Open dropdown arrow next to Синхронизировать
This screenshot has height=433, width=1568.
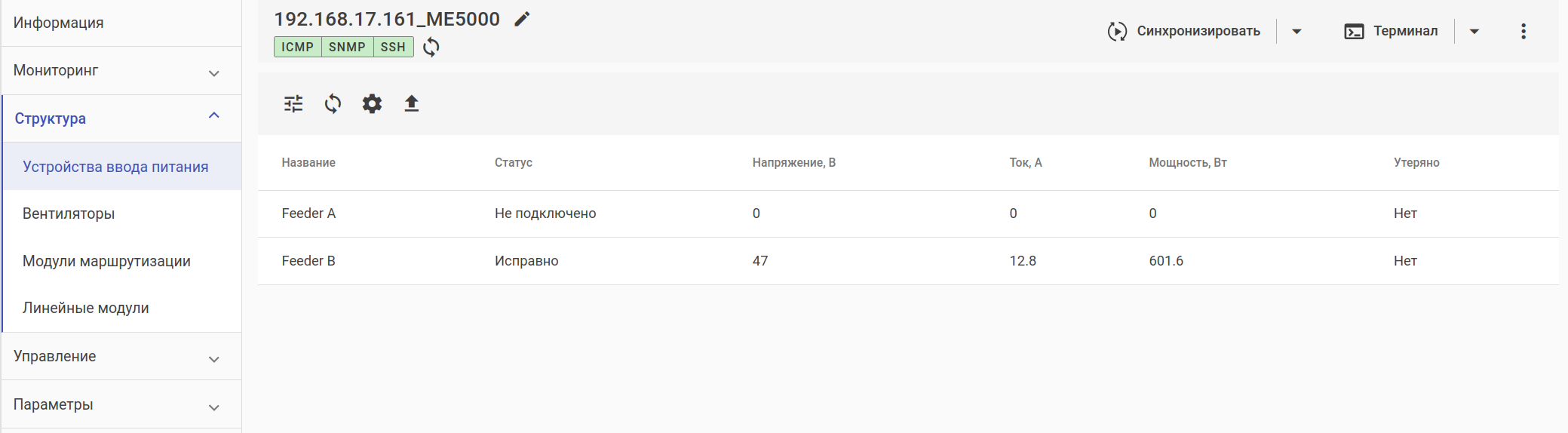1296,31
